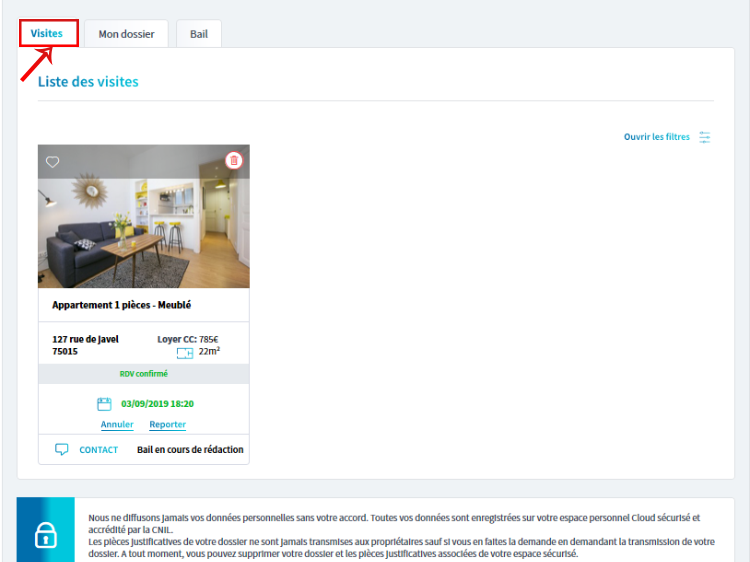Open the Bail tab
Viewport: 750px width, 562px height.
coord(199,34)
